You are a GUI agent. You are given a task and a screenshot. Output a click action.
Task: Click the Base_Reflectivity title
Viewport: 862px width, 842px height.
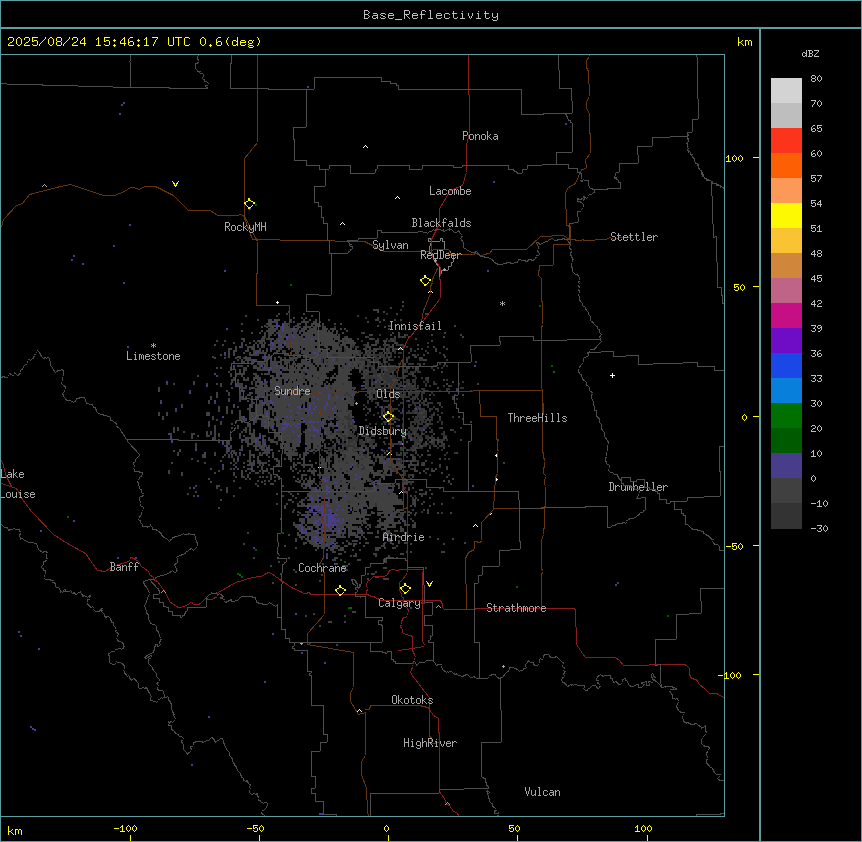point(431,15)
